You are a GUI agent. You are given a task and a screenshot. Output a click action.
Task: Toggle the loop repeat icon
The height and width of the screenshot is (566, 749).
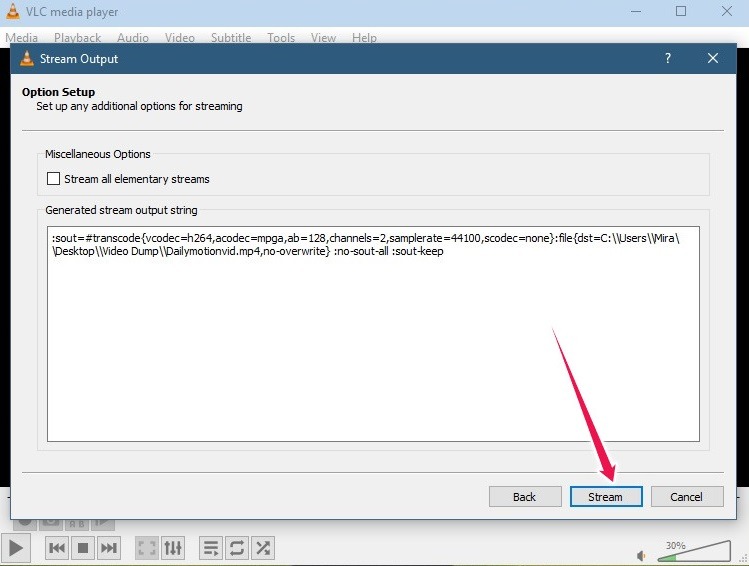pos(236,548)
